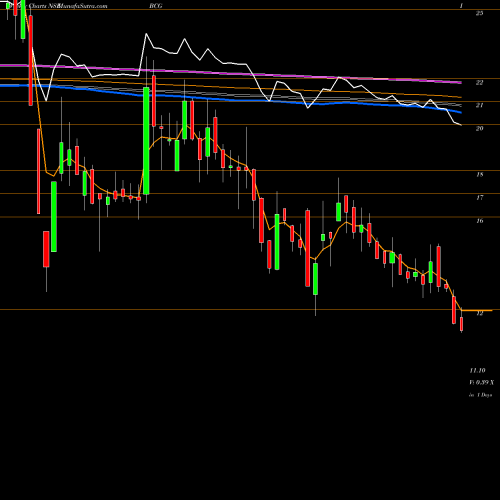Click the last red candlestick below 12

pos(462,324)
